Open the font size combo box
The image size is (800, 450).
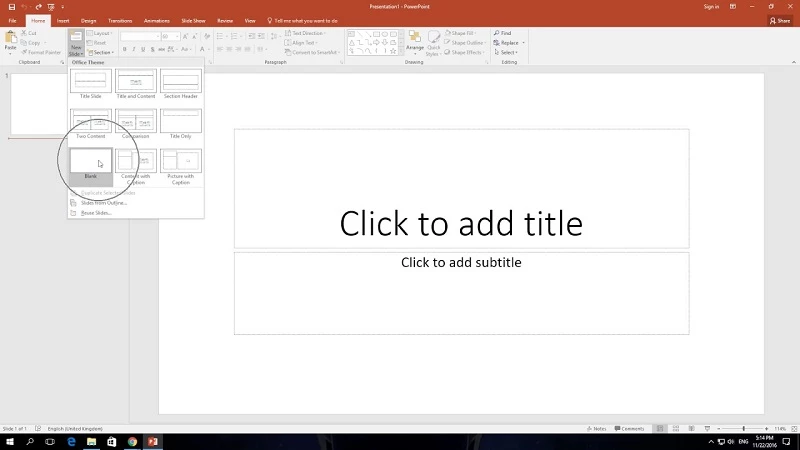point(169,37)
